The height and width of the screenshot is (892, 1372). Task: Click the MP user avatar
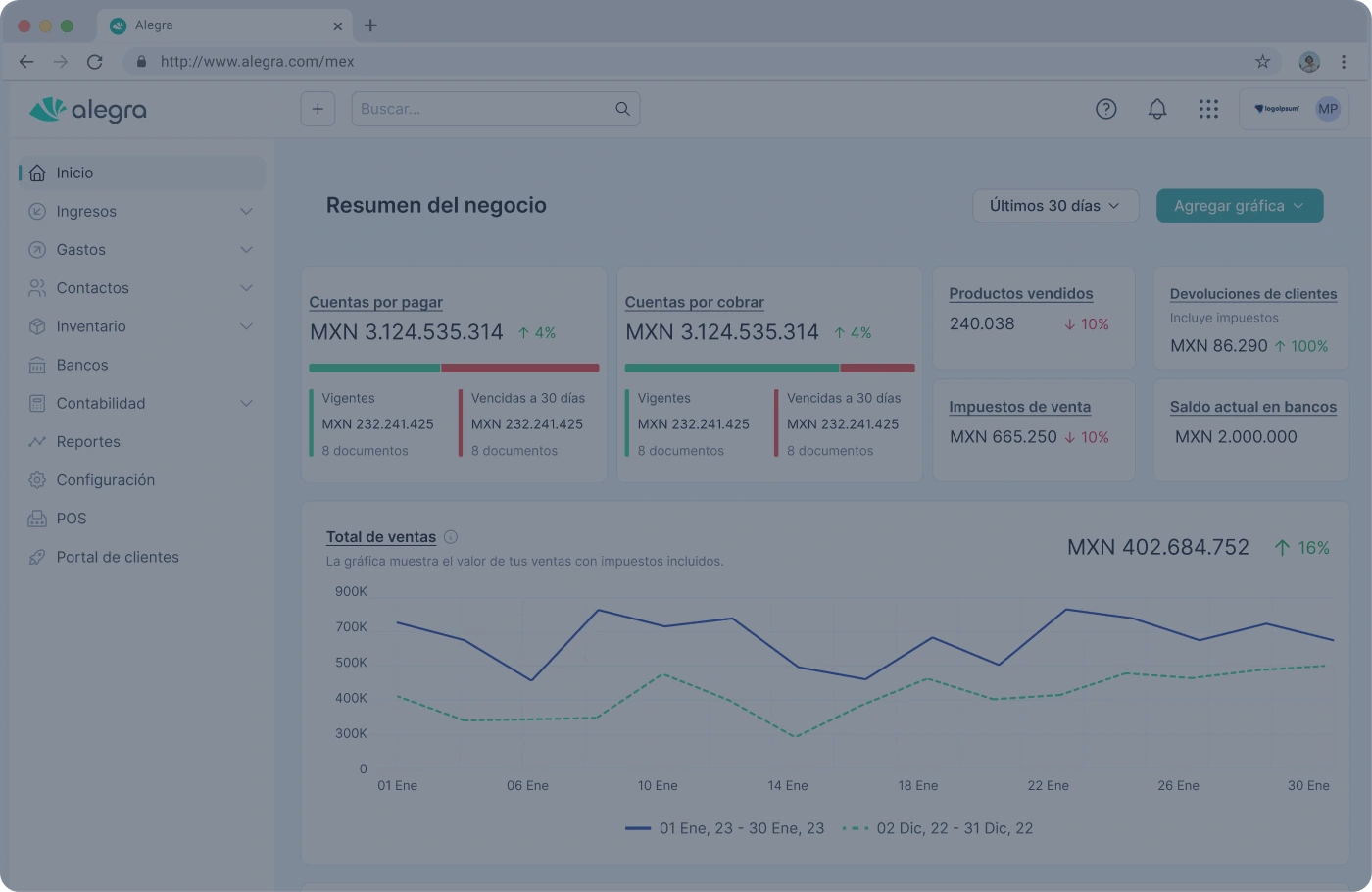pyautogui.click(x=1327, y=109)
